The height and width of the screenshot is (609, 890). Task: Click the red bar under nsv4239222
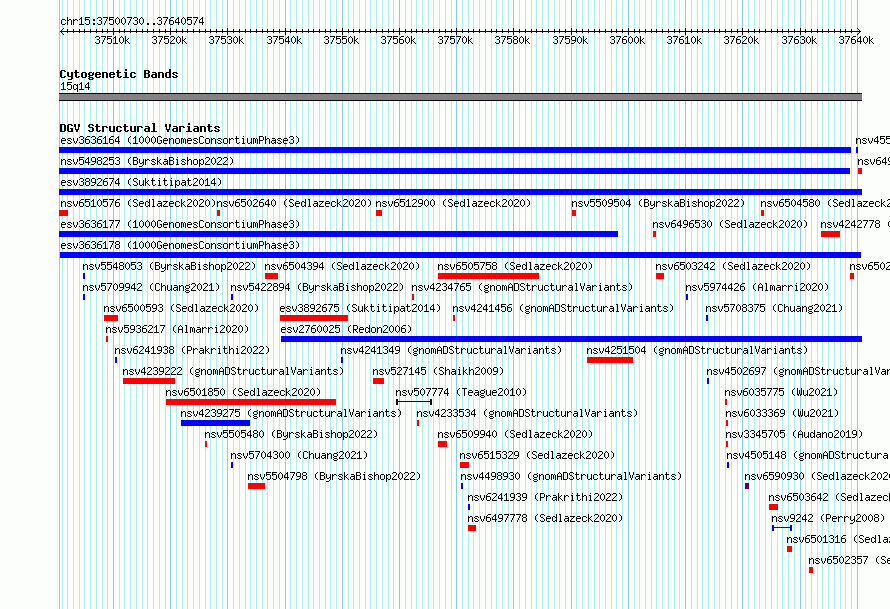click(149, 381)
